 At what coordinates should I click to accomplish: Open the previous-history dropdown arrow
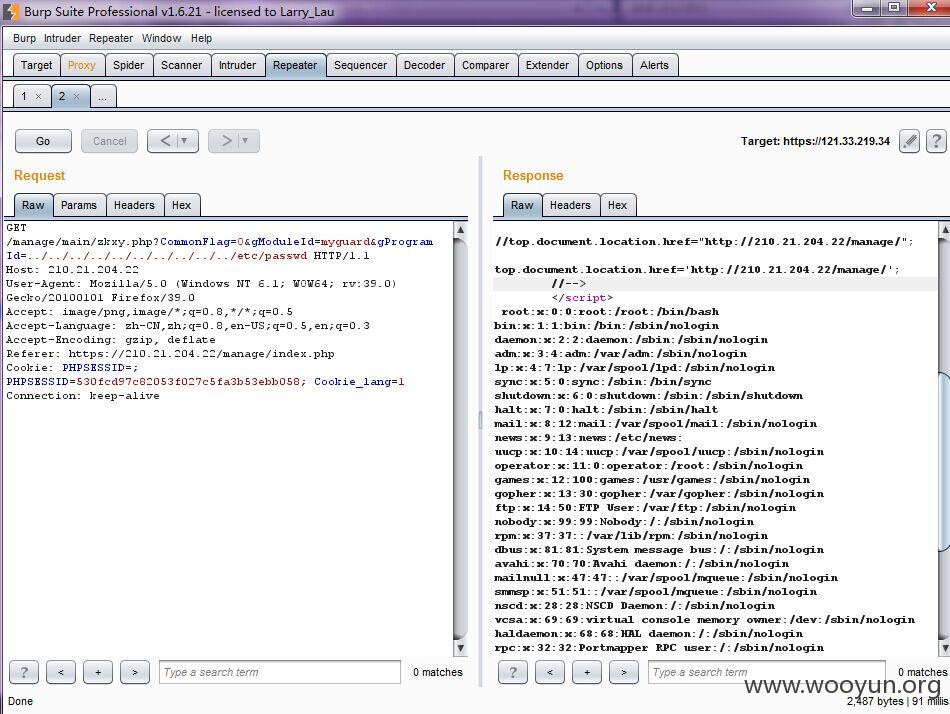185,141
